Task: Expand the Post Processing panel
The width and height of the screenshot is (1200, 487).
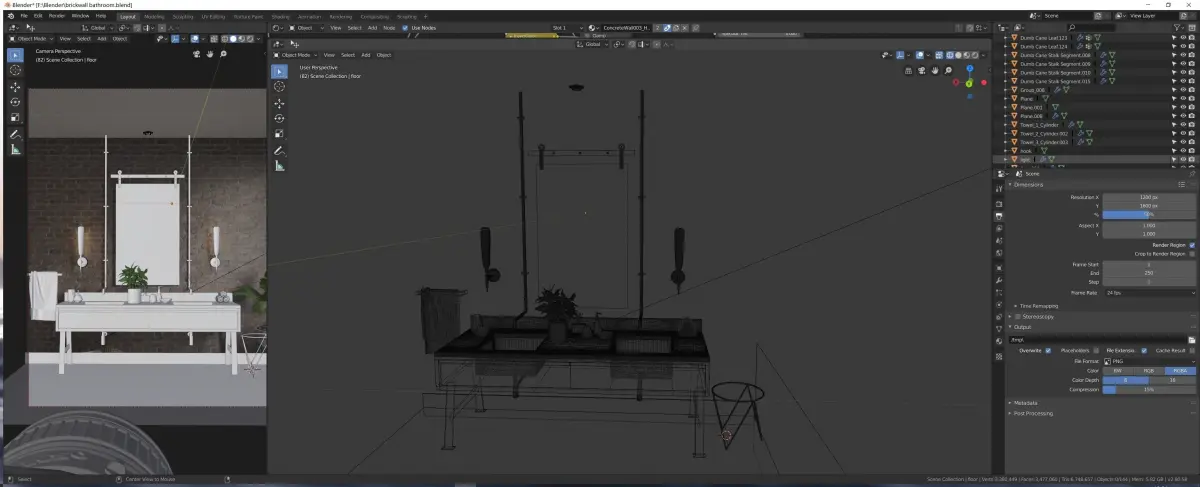Action: pyautogui.click(x=1031, y=413)
